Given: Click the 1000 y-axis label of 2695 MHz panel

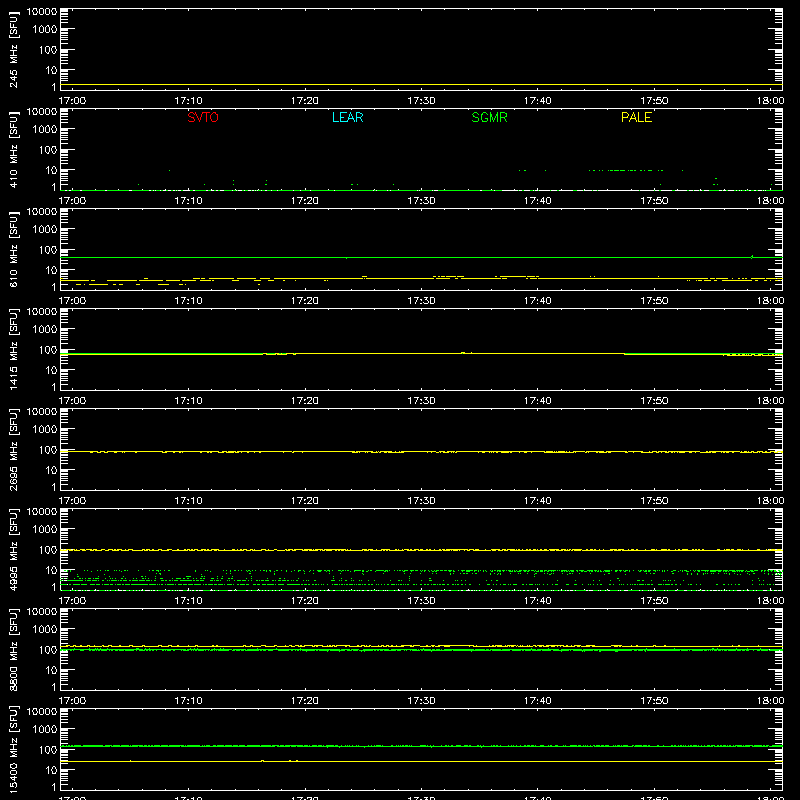Looking at the screenshot, I should point(45,430).
